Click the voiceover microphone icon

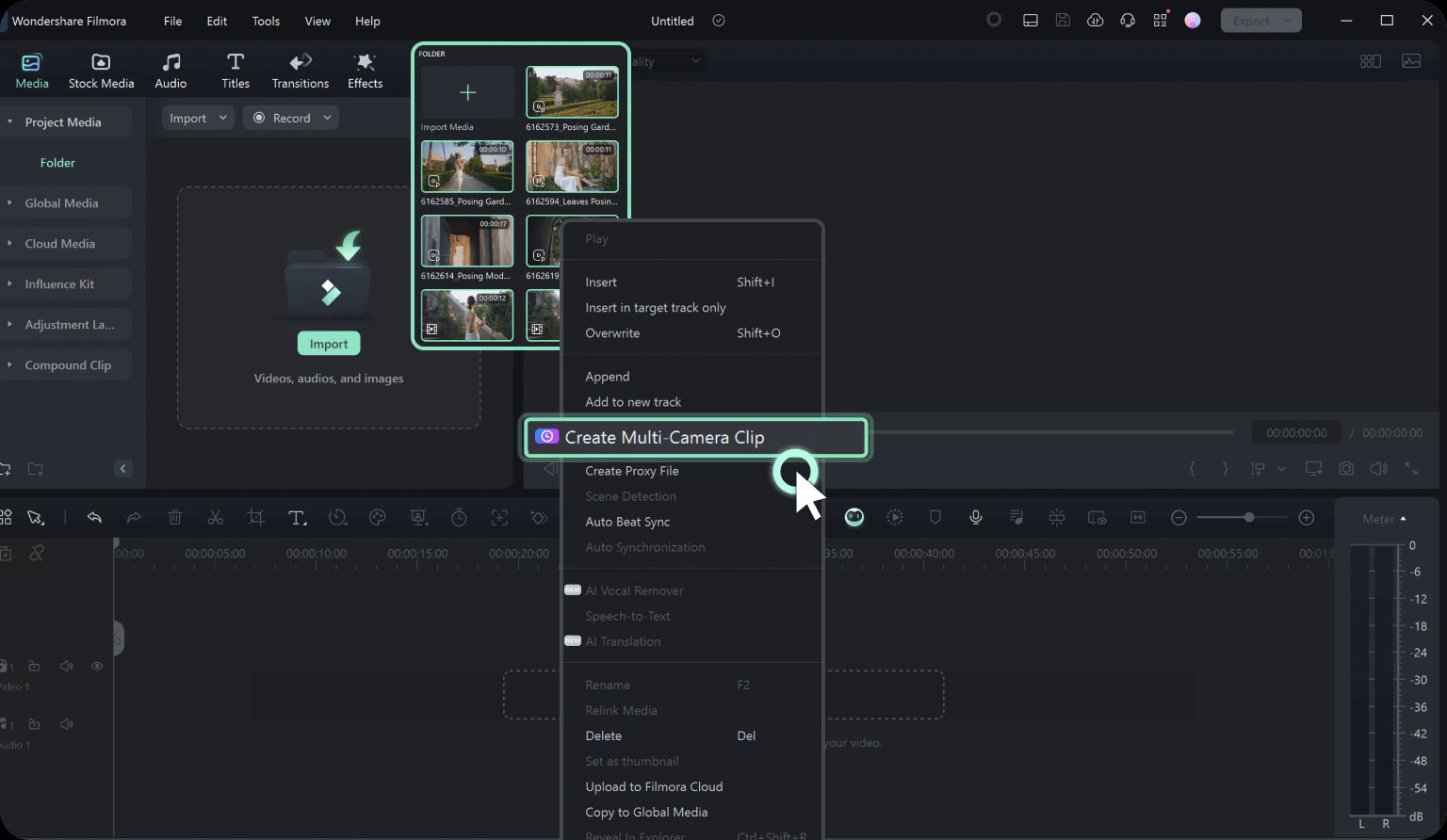click(976, 517)
